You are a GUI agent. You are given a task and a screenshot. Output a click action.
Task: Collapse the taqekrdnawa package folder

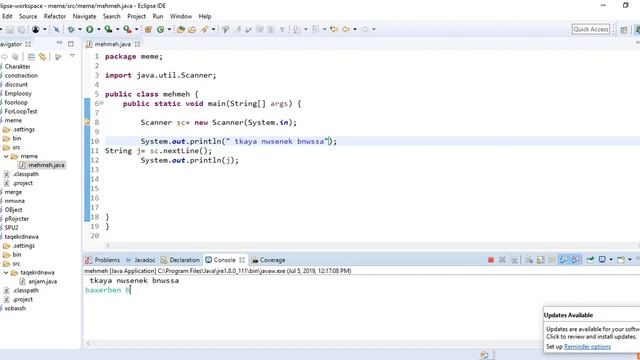tap(6, 273)
